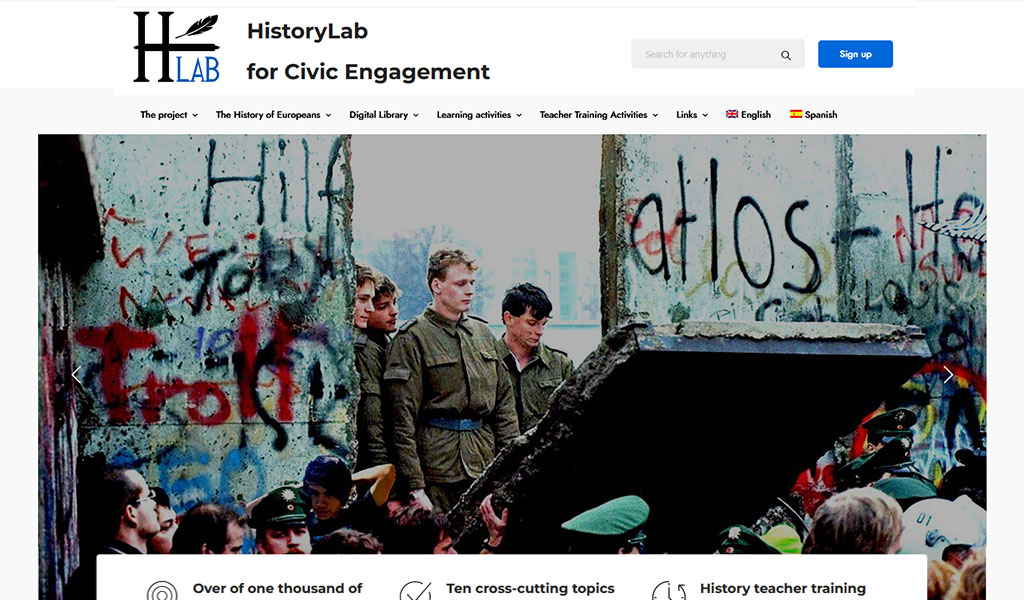1024x600 pixels.
Task: Advance carousel with right arrow
Action: tap(948, 375)
